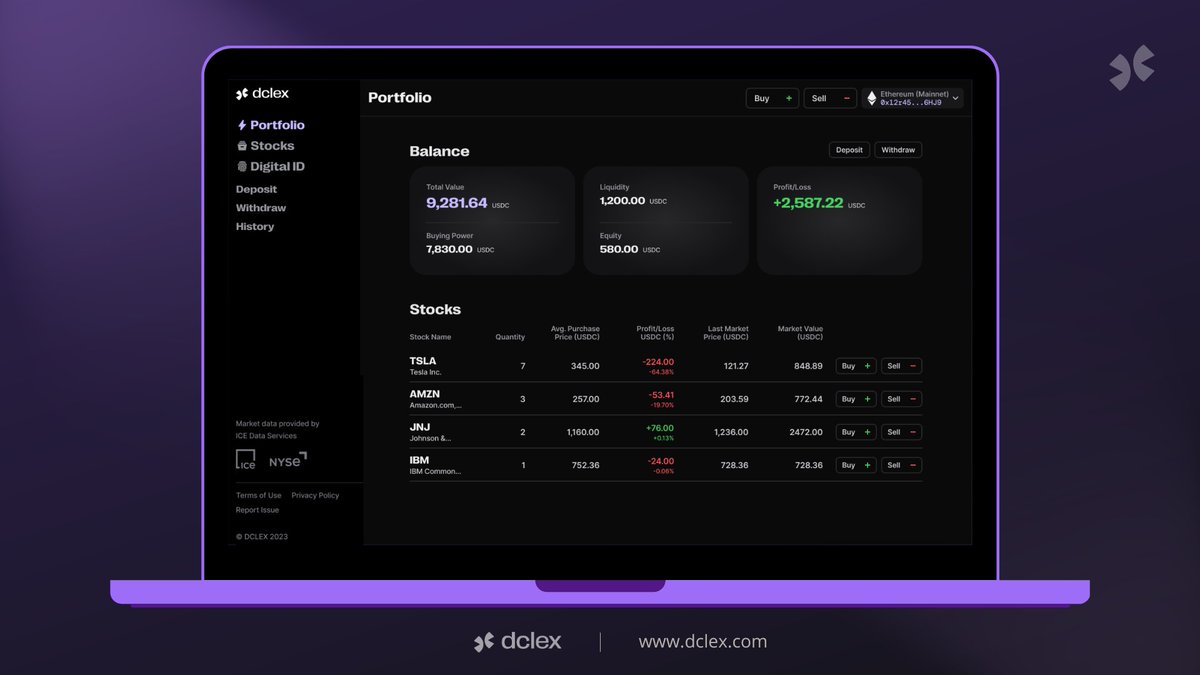Sell JNJ shares
The height and width of the screenshot is (675, 1200).
(x=901, y=432)
